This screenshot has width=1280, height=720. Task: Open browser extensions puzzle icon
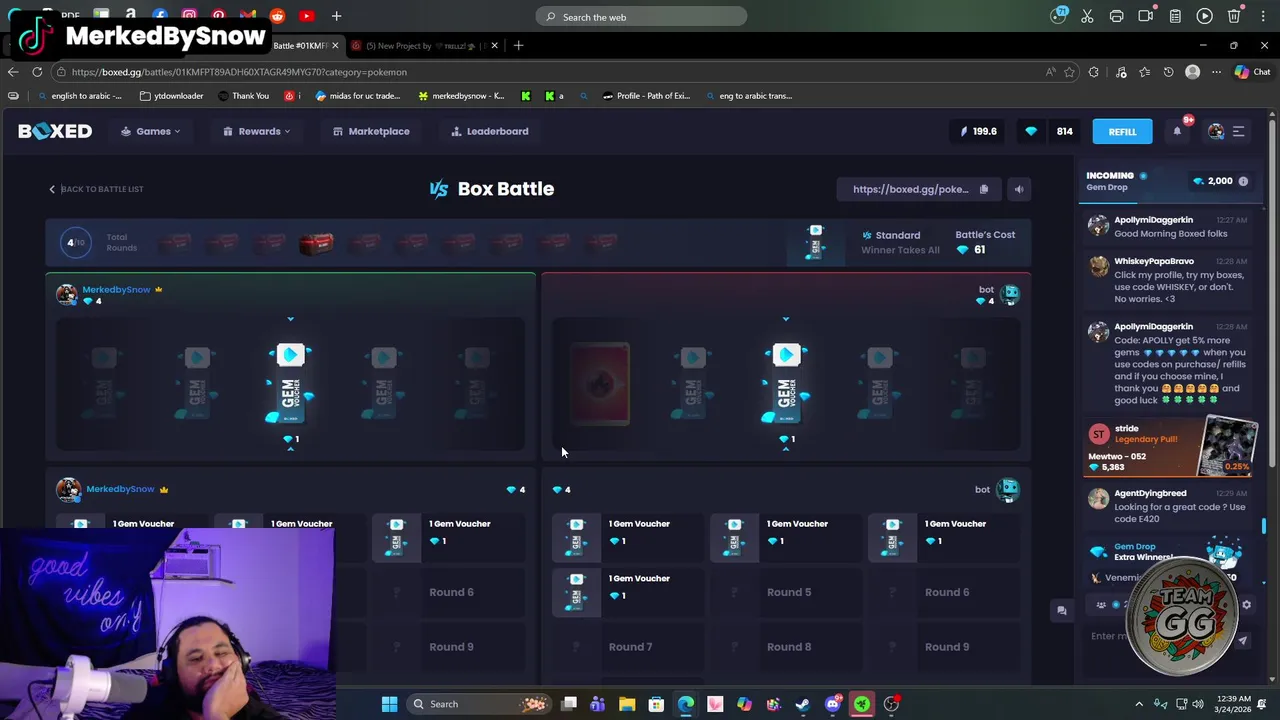point(1094,72)
